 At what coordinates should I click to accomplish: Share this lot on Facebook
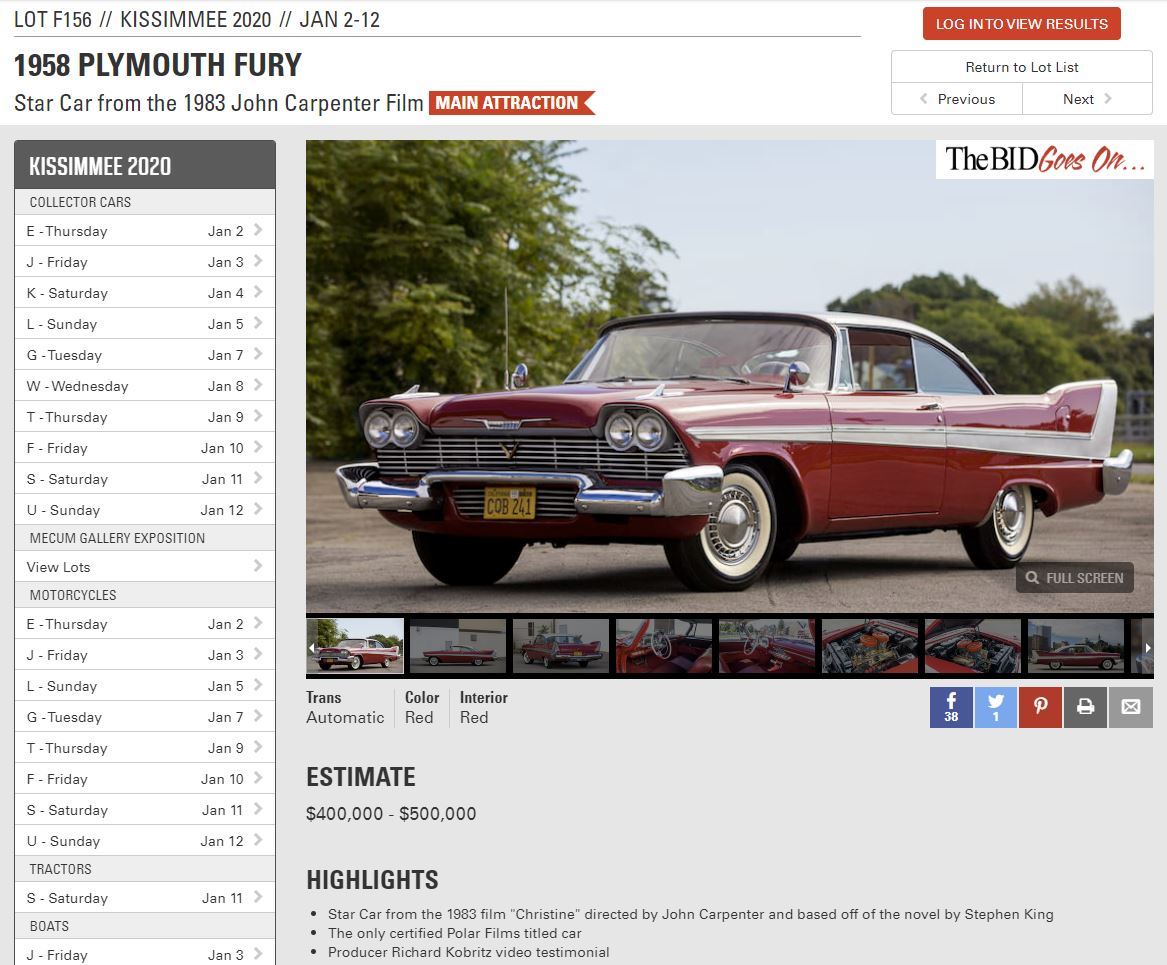pyautogui.click(x=951, y=707)
